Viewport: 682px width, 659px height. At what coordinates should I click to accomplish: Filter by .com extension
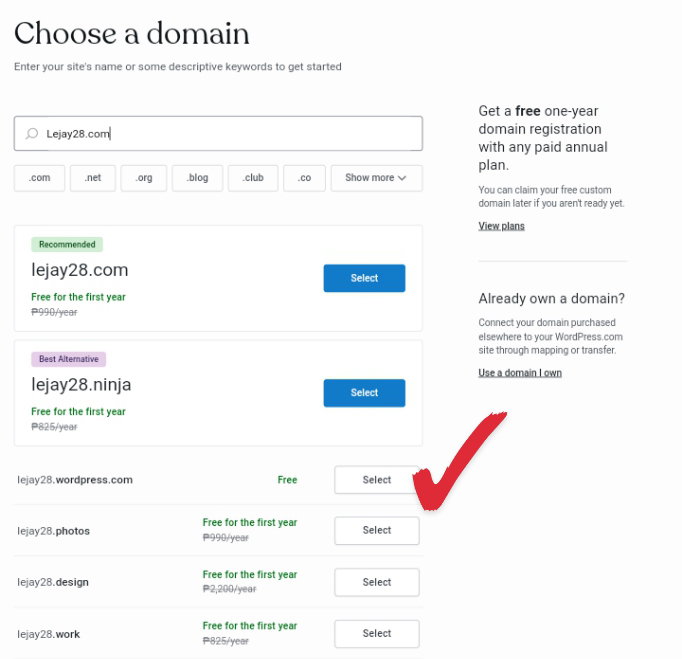[x=40, y=178]
